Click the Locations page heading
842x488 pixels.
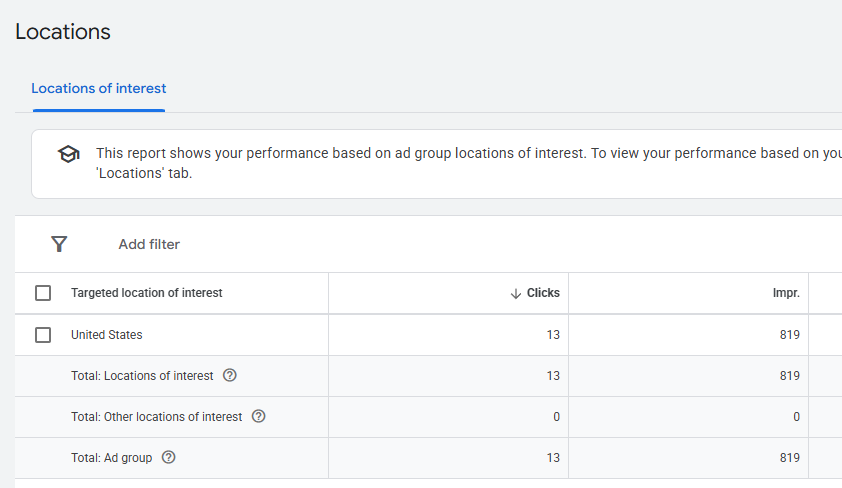tap(63, 32)
